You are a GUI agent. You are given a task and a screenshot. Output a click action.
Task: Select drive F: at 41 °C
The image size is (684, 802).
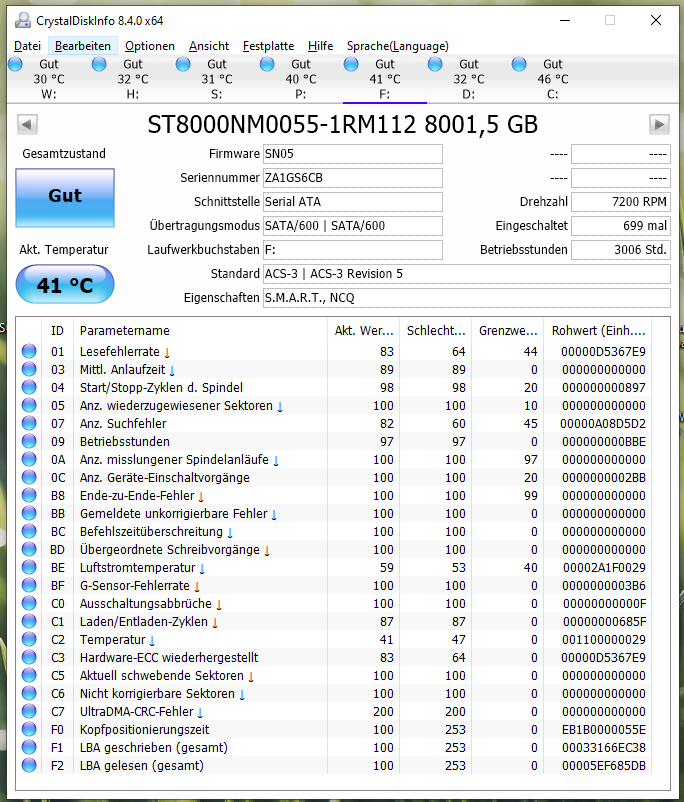(x=385, y=79)
